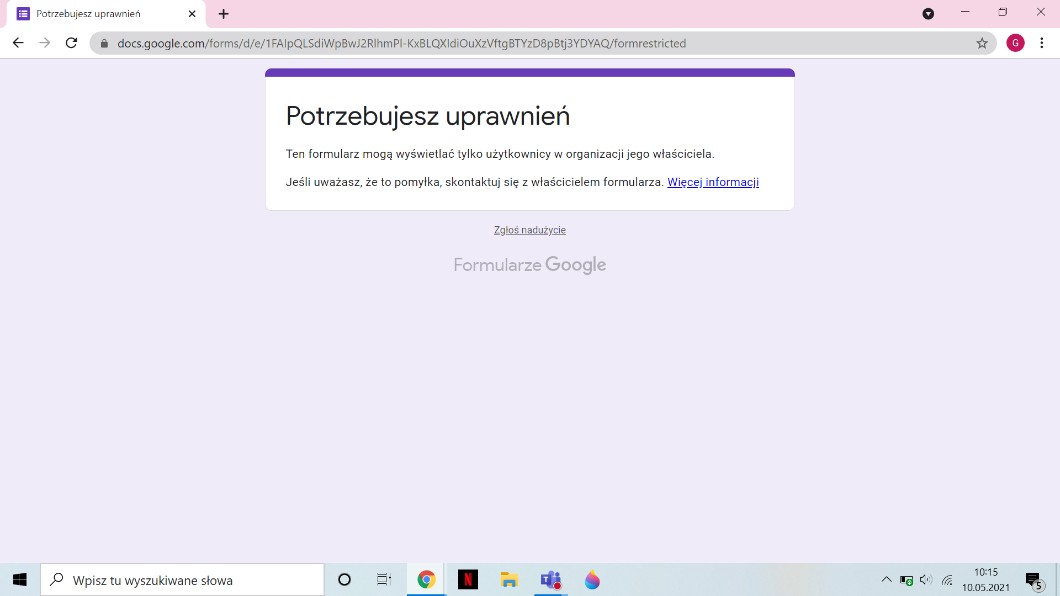
Task: Open File Explorer from the taskbar
Action: pos(509,580)
